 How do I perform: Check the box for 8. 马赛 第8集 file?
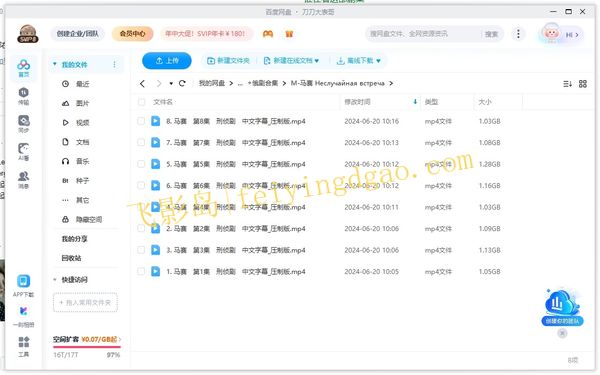tap(141, 121)
